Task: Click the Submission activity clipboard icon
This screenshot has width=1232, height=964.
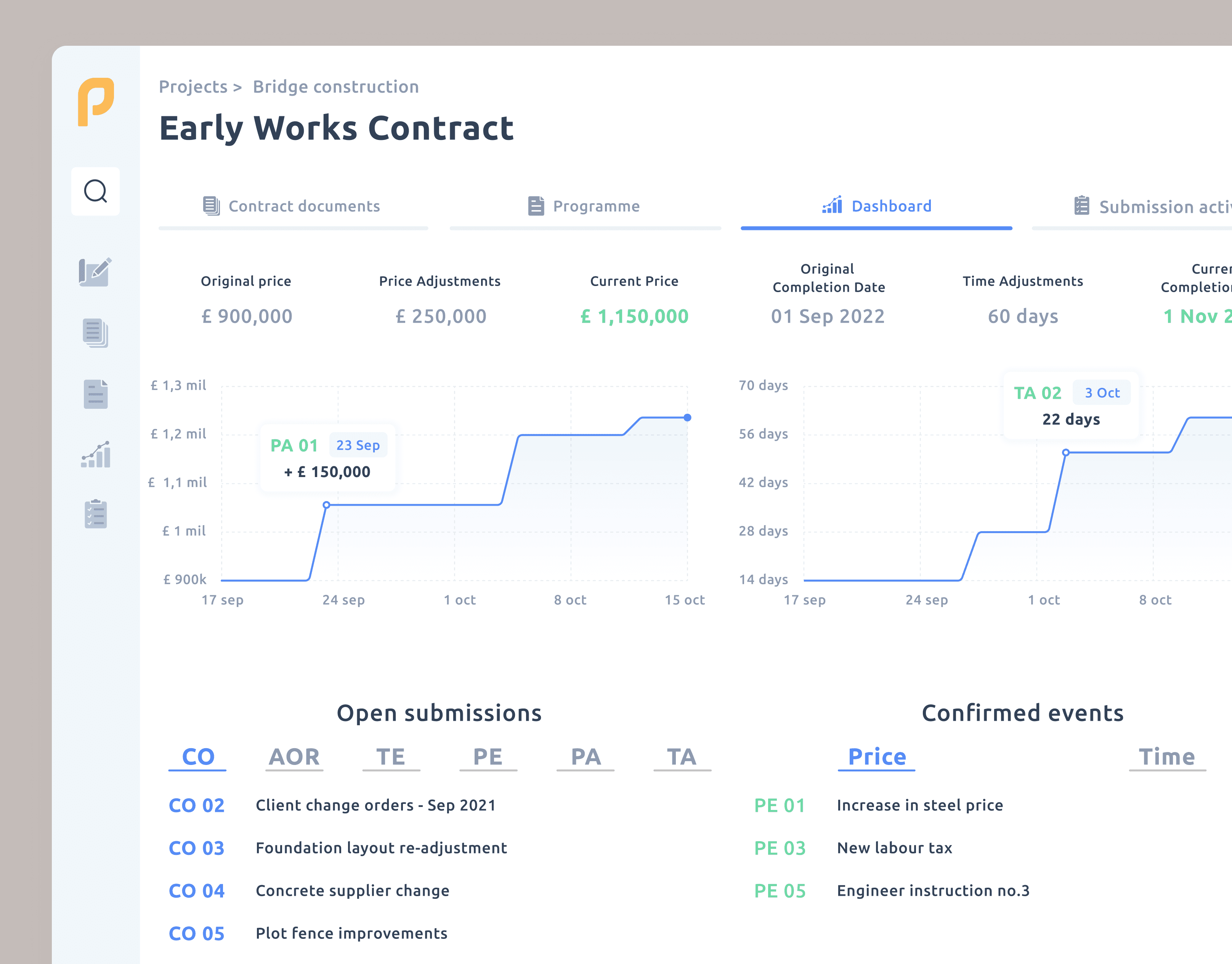Action: tap(1081, 206)
